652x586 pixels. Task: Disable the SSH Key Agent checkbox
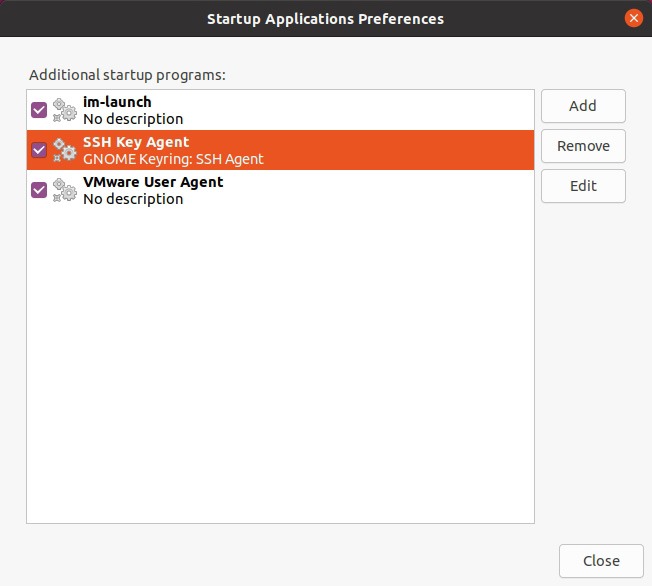click(39, 150)
